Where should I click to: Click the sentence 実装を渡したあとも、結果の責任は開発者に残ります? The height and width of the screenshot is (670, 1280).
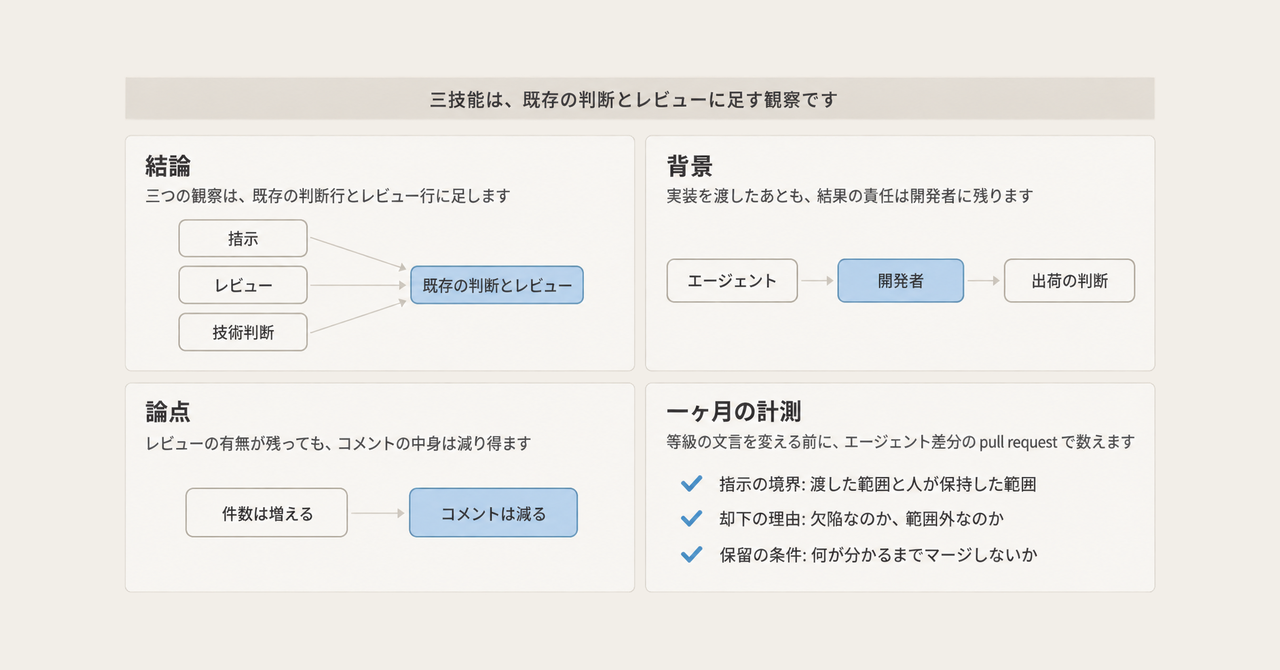point(849,197)
